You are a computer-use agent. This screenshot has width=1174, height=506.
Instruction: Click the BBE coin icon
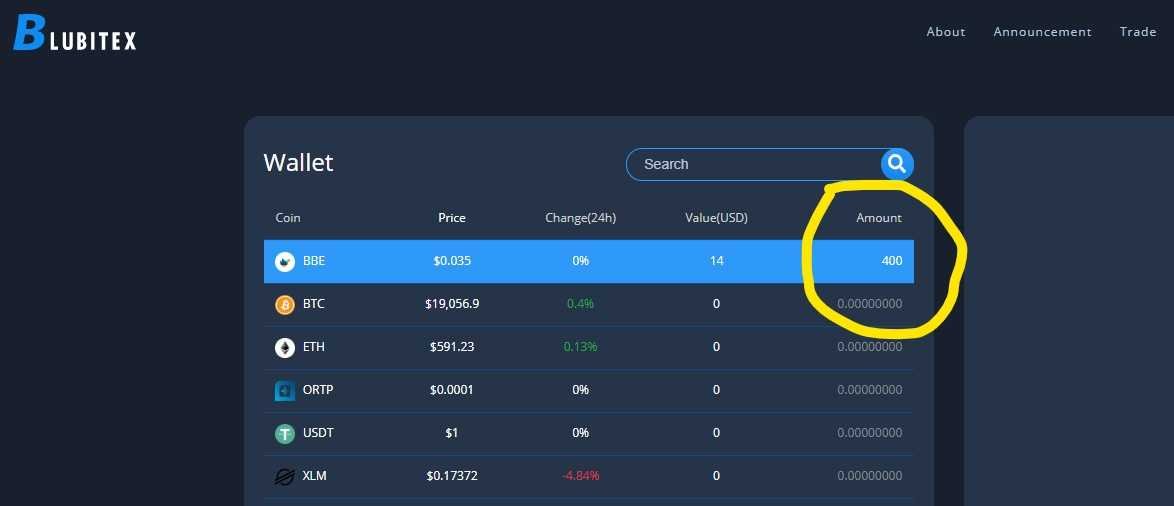click(285, 261)
